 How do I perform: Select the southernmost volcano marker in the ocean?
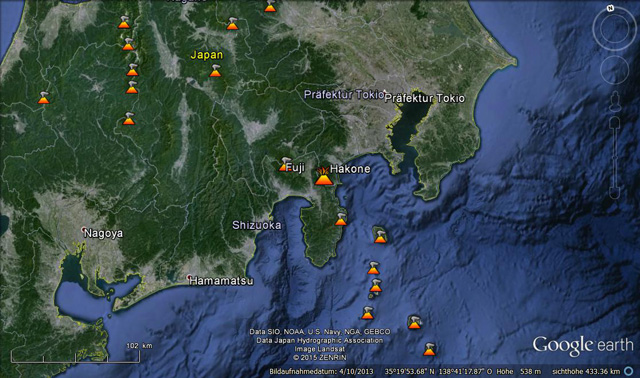(x=429, y=349)
